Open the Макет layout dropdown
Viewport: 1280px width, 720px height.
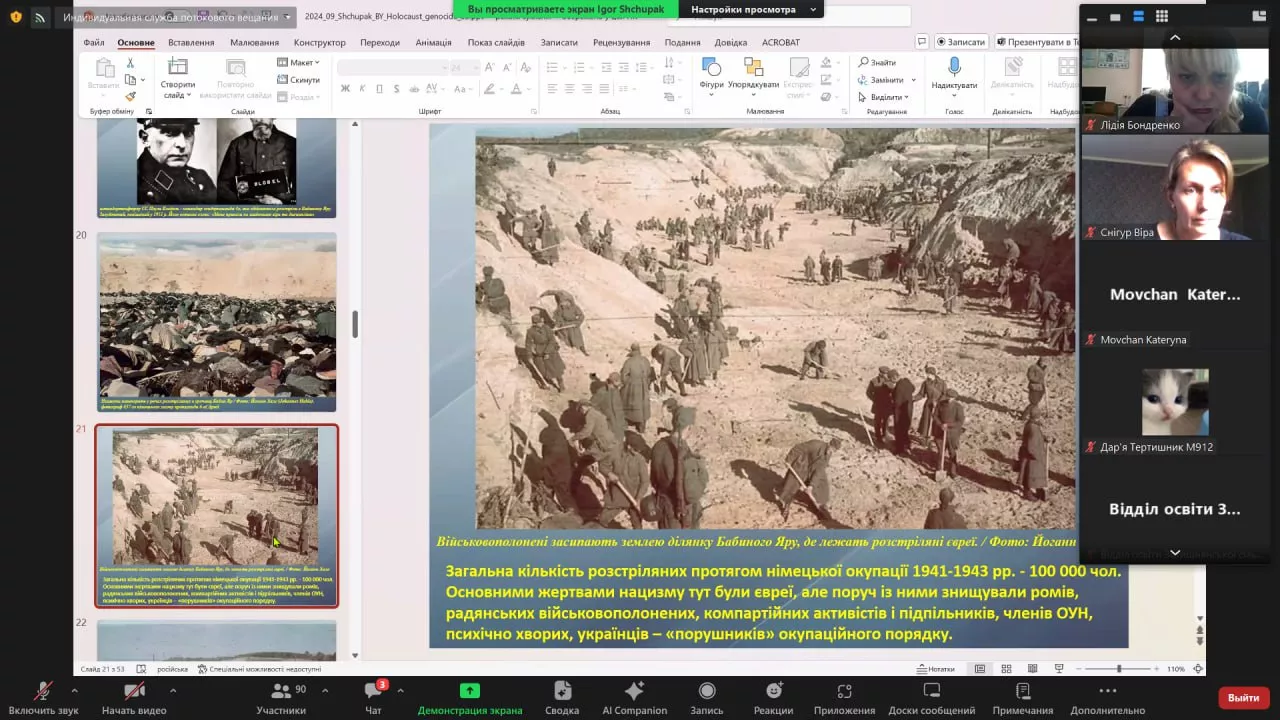pyautogui.click(x=299, y=62)
